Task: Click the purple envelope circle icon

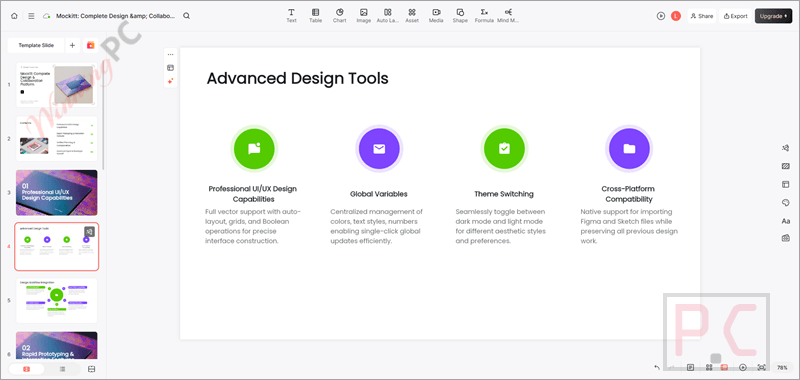Action: [x=379, y=148]
